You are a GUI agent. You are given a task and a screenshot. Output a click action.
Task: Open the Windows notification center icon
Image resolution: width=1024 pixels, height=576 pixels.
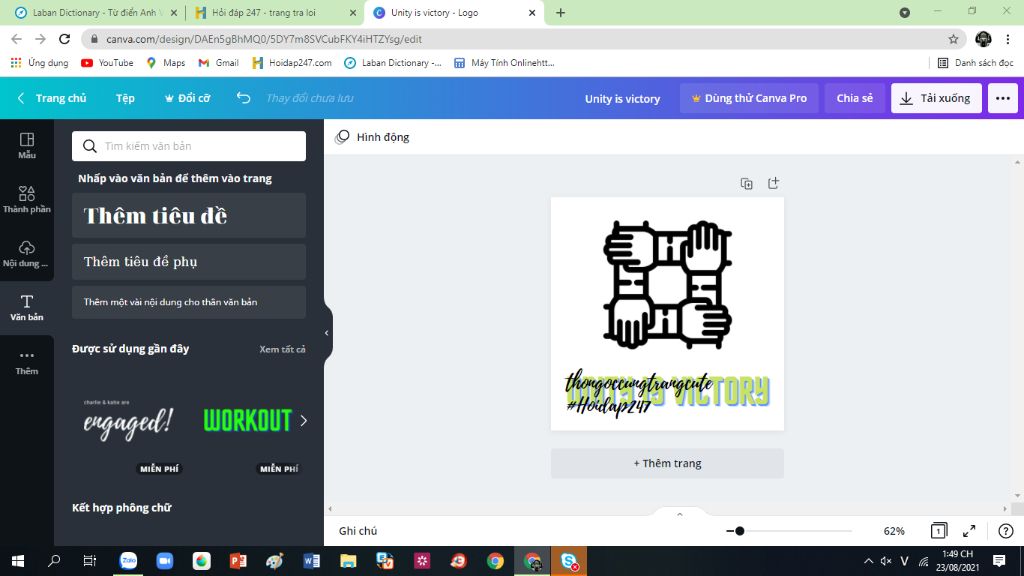pos(999,561)
